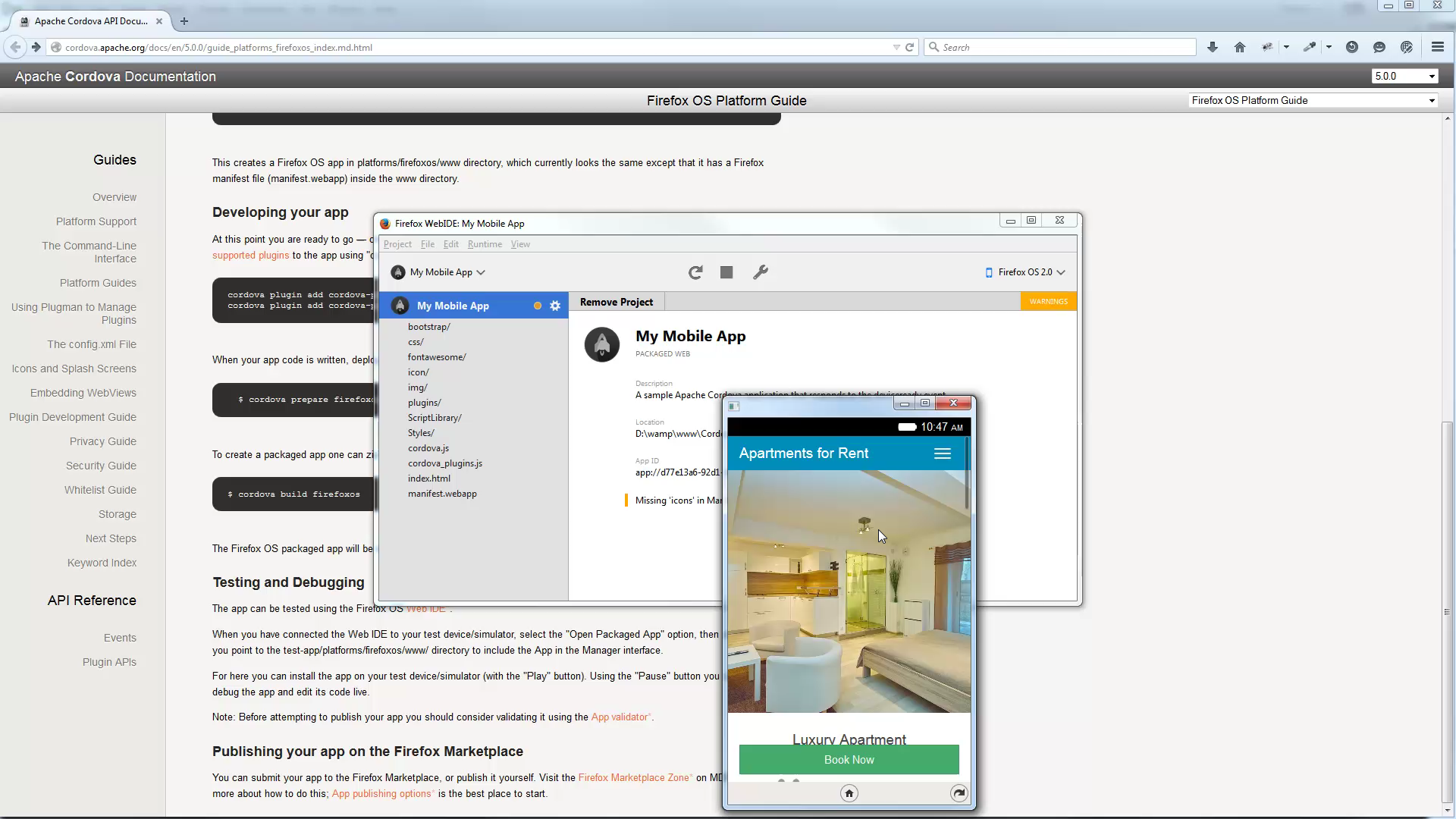Viewport: 1456px width, 819px height.
Task: Click the WebIDE reload app icon
Action: click(x=695, y=272)
